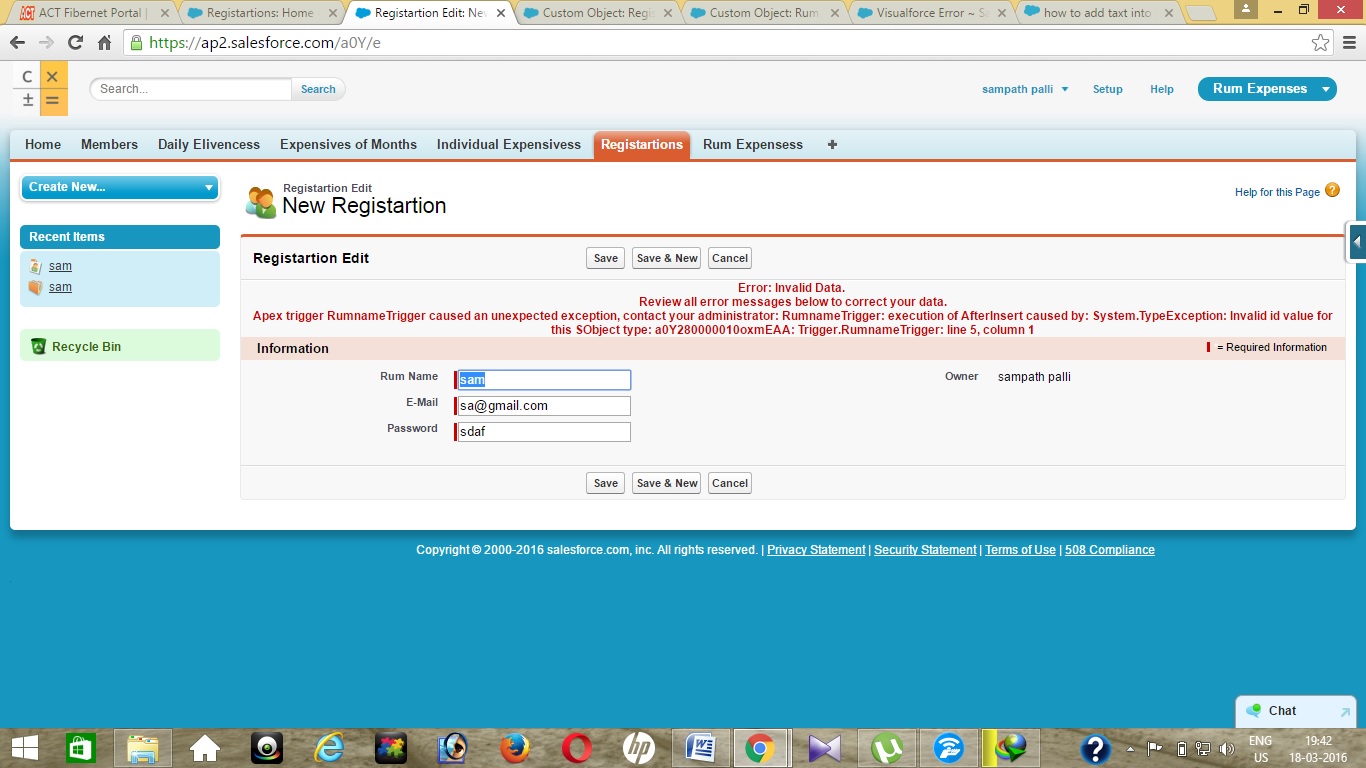Open Visual Studio from the taskbar
1366x768 pixels.
[824, 748]
